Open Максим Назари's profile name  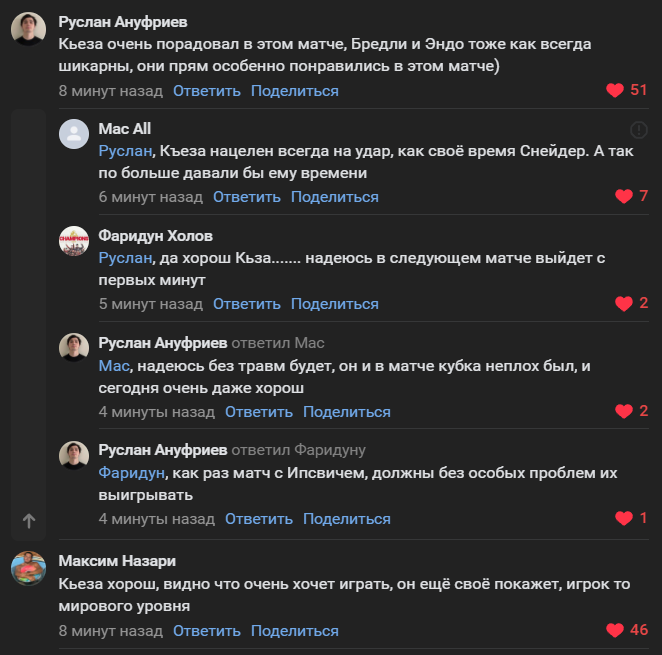click(x=117, y=561)
